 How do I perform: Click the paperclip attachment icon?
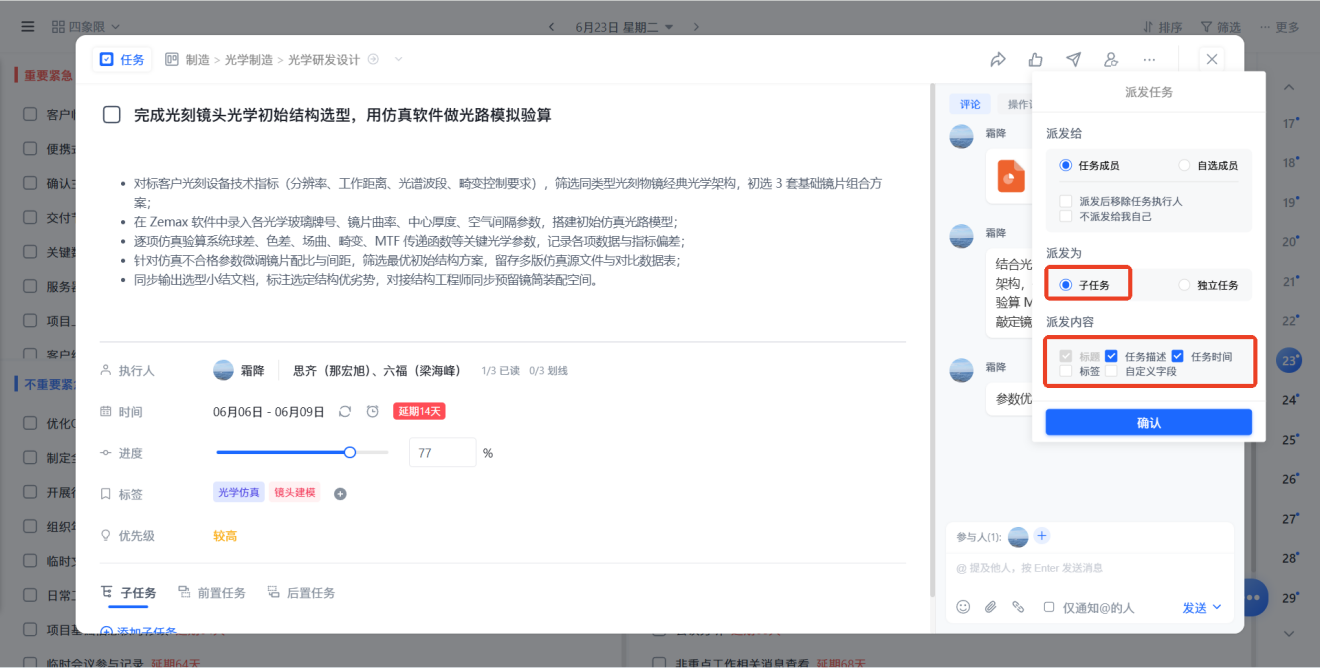tap(991, 607)
